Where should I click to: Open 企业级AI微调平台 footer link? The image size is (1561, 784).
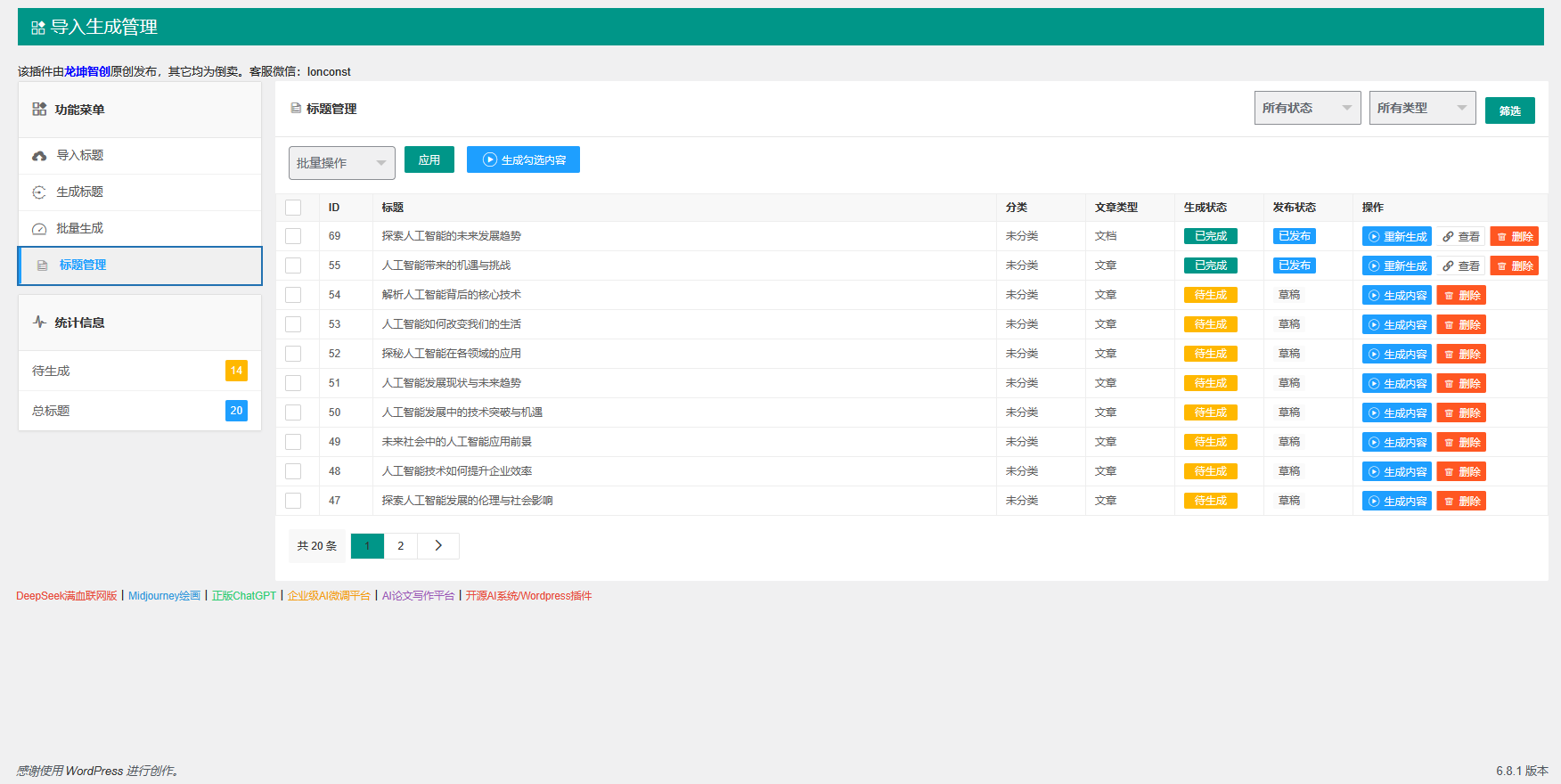point(329,596)
